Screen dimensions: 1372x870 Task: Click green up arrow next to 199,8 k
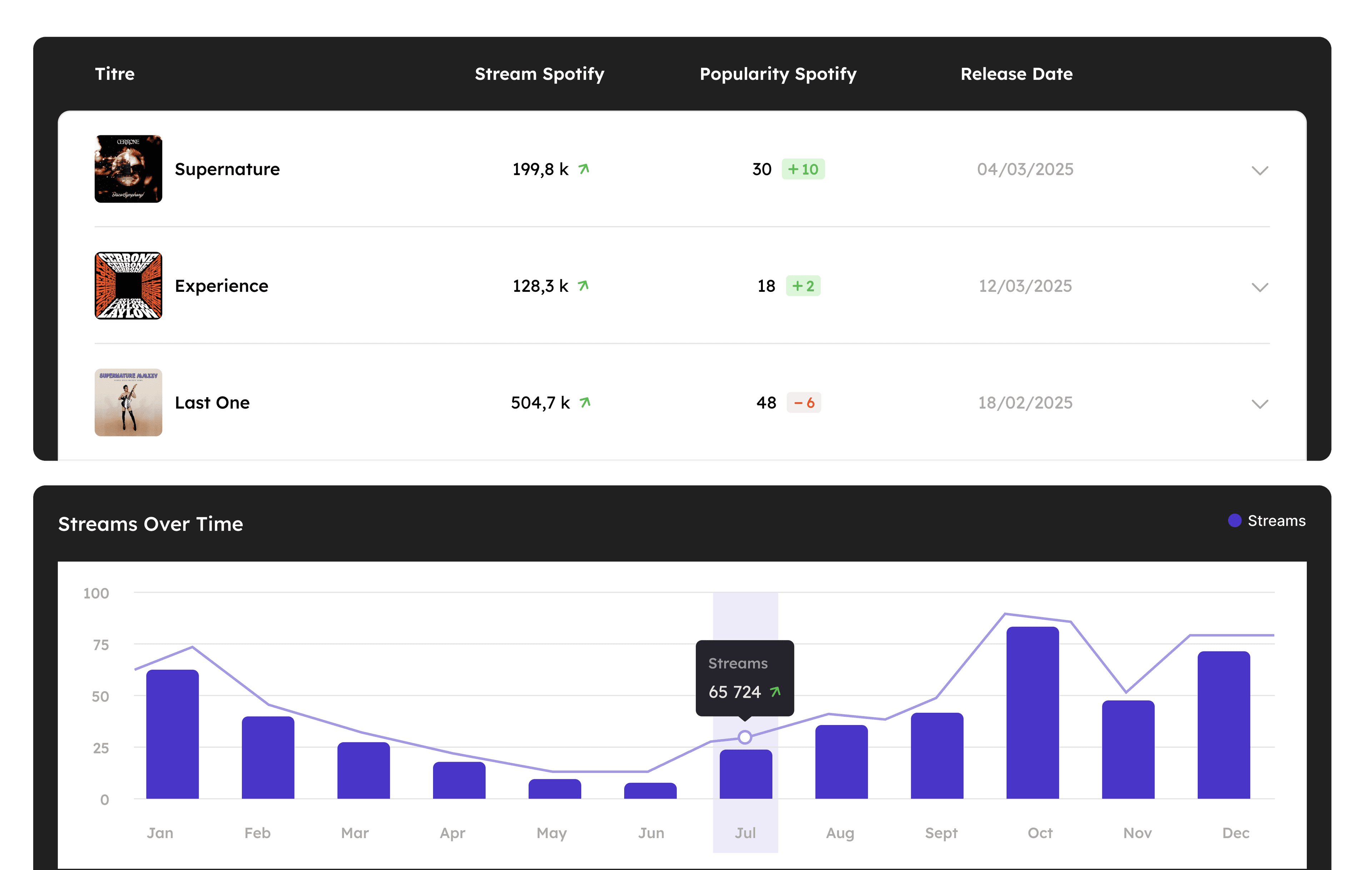(x=584, y=169)
